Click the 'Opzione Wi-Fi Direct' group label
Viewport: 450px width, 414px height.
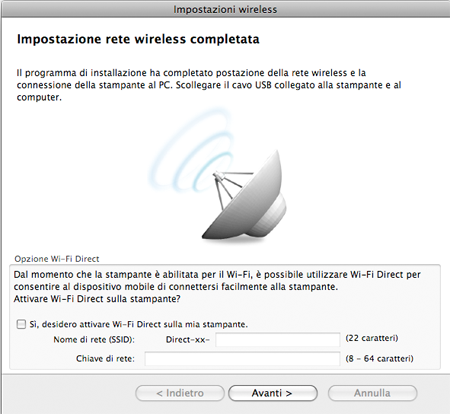coord(57,259)
